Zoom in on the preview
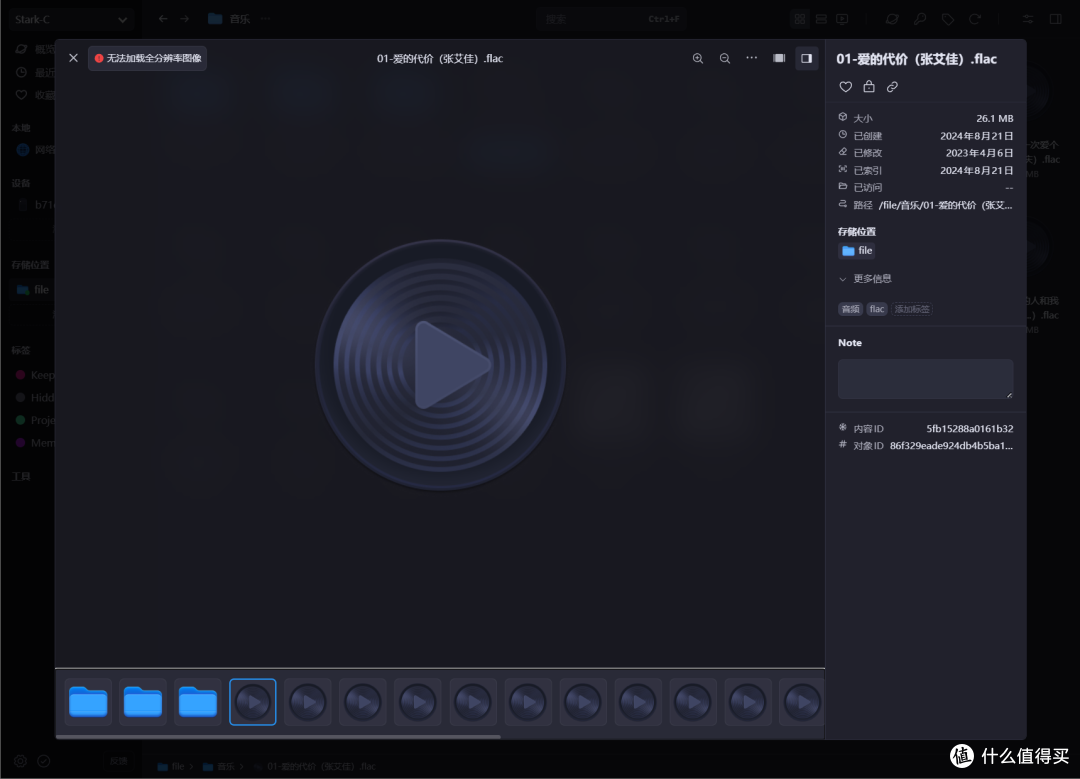 [x=698, y=59]
